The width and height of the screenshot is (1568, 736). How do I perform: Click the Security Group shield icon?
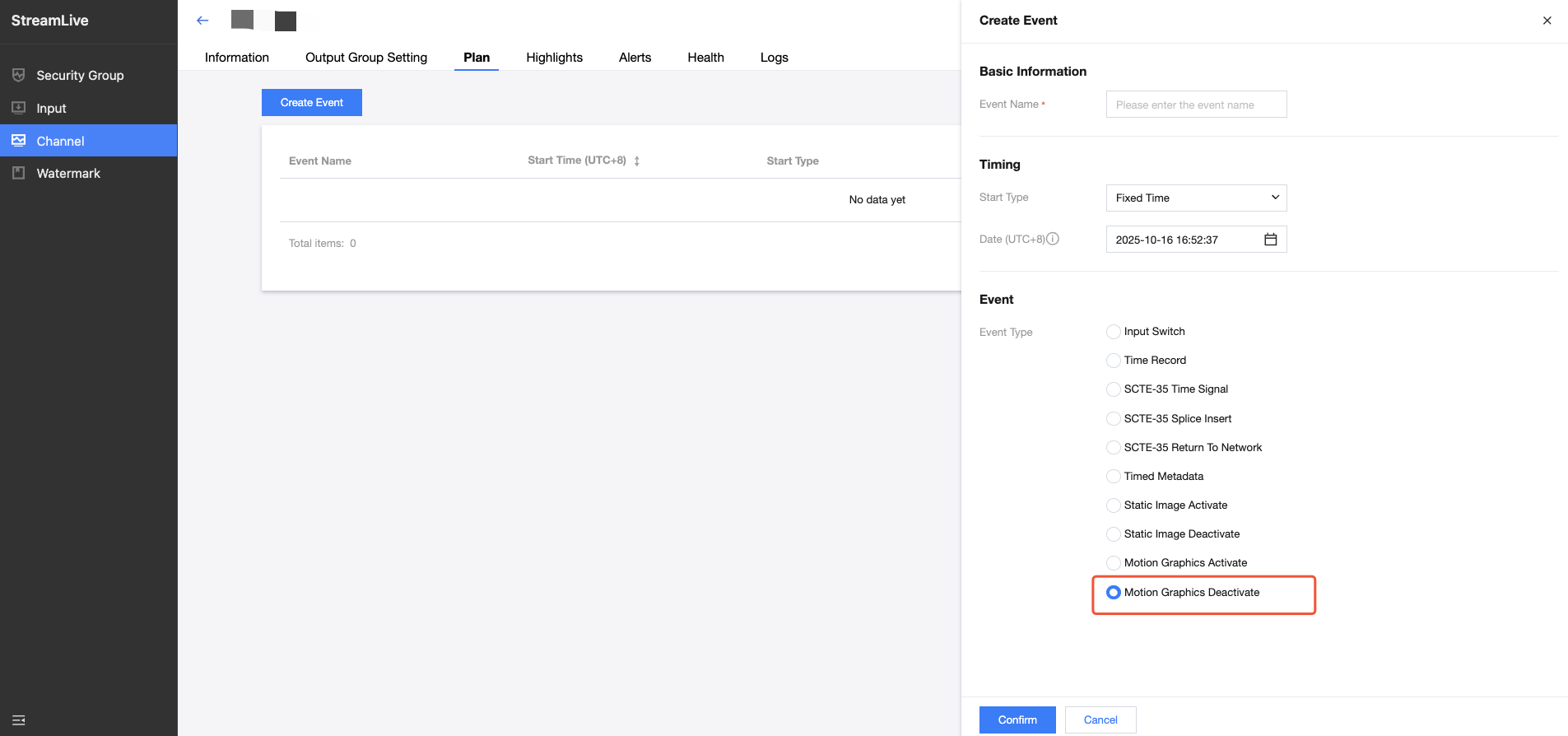point(18,75)
